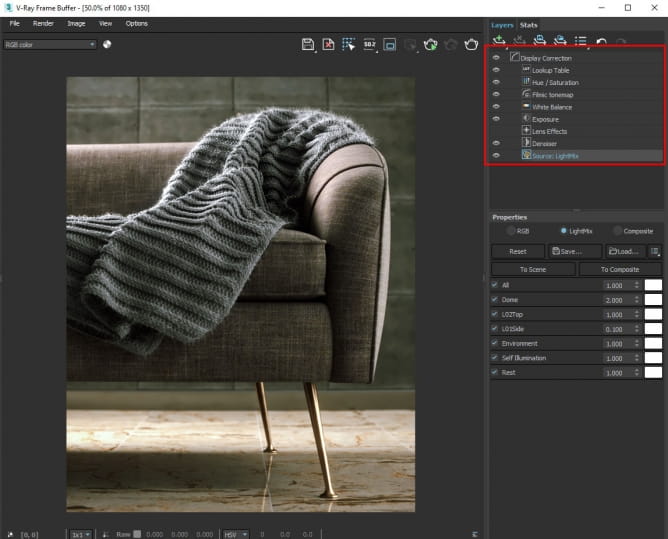
Task: Click the L01Side white color swatch
Action: [x=653, y=329]
